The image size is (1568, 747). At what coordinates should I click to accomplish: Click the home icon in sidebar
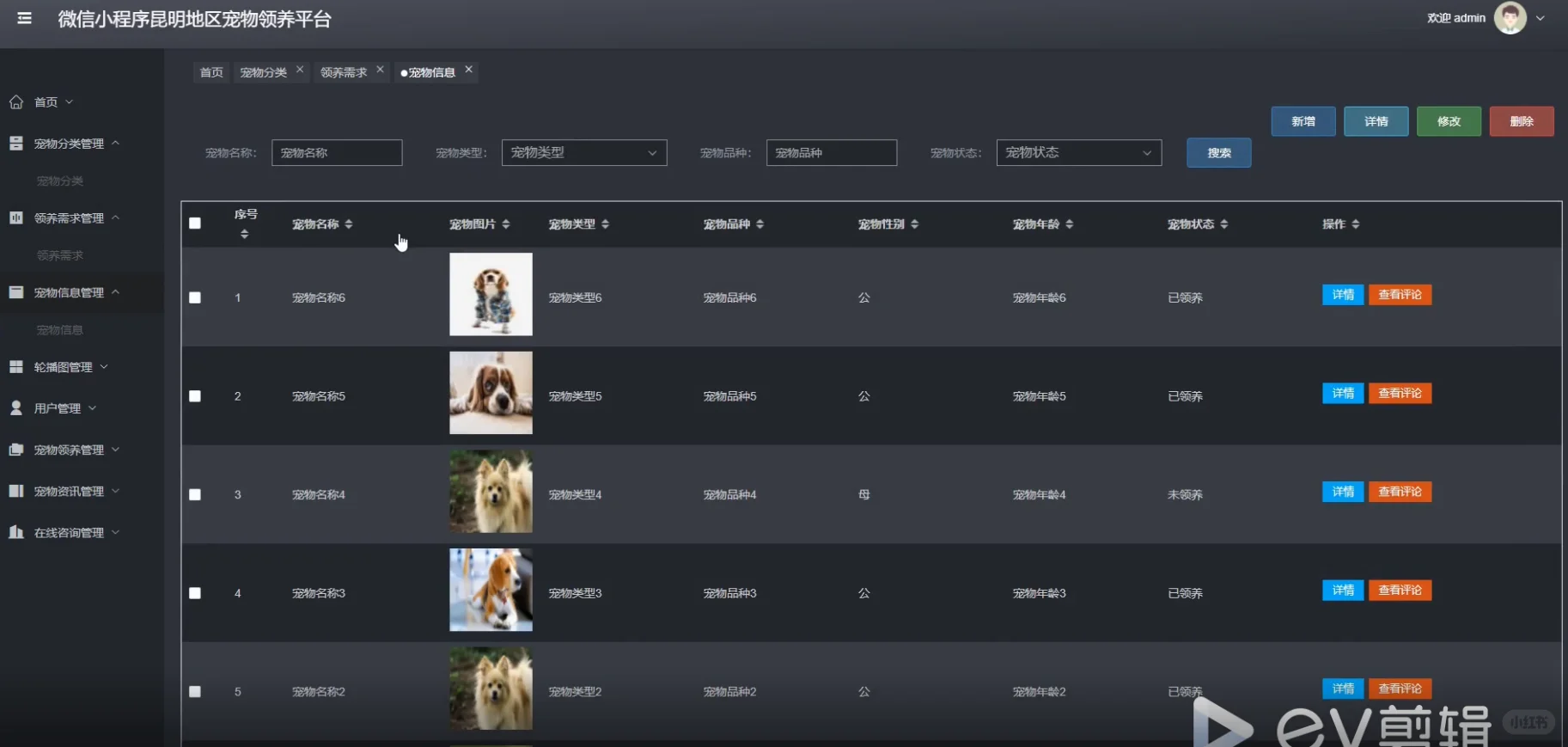pyautogui.click(x=16, y=102)
